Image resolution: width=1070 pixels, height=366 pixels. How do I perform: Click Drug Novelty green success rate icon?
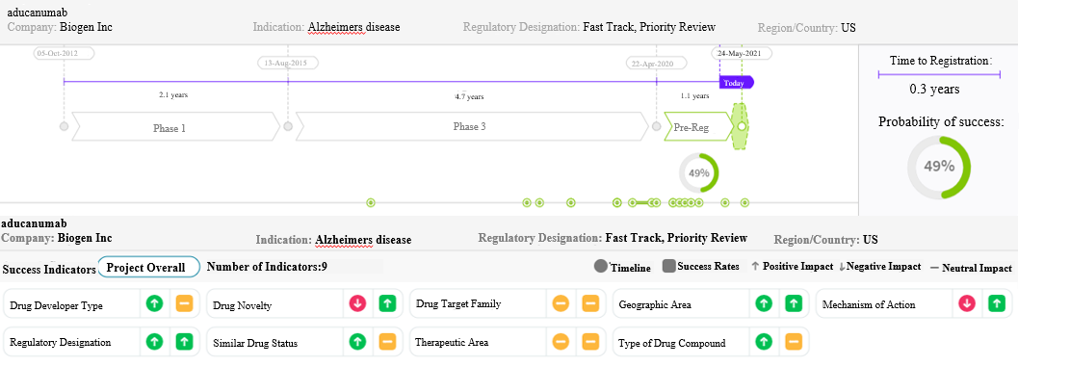[x=388, y=304]
